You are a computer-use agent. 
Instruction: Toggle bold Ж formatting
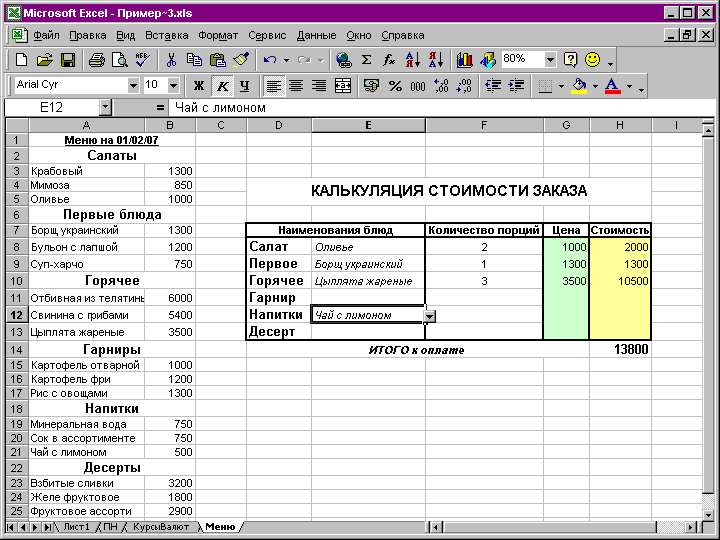click(198, 85)
